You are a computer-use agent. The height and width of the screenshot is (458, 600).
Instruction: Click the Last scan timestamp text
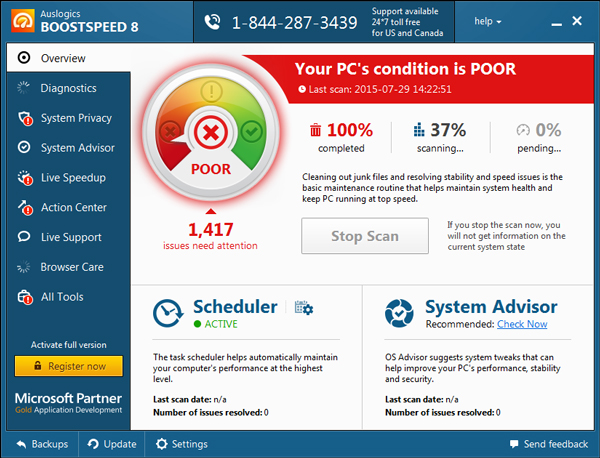pyautogui.click(x=380, y=89)
